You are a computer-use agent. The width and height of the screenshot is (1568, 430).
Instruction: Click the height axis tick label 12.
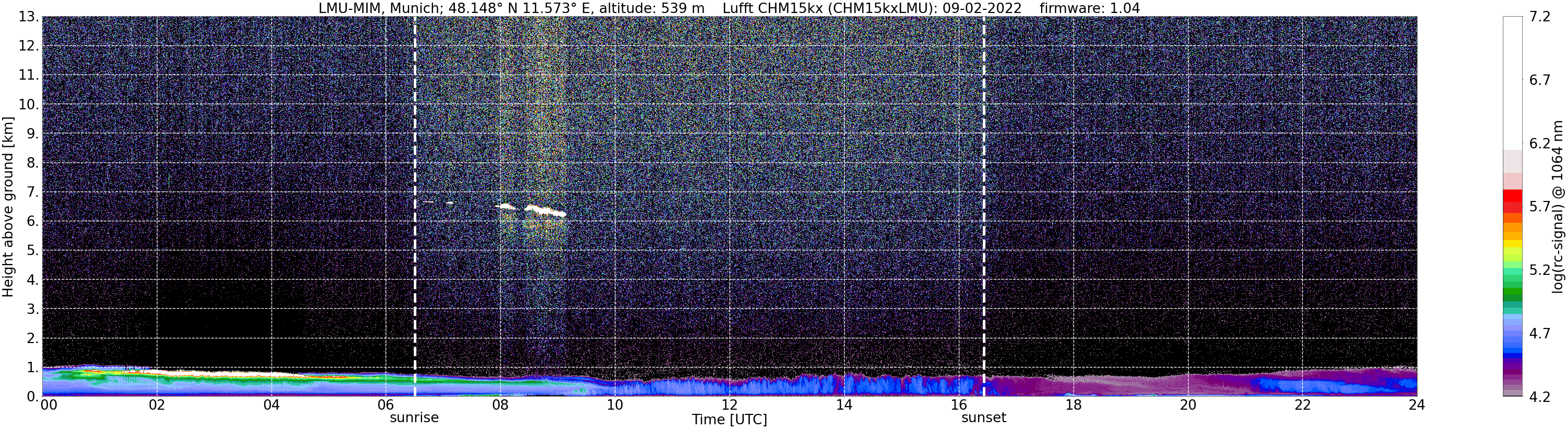pyautogui.click(x=29, y=46)
